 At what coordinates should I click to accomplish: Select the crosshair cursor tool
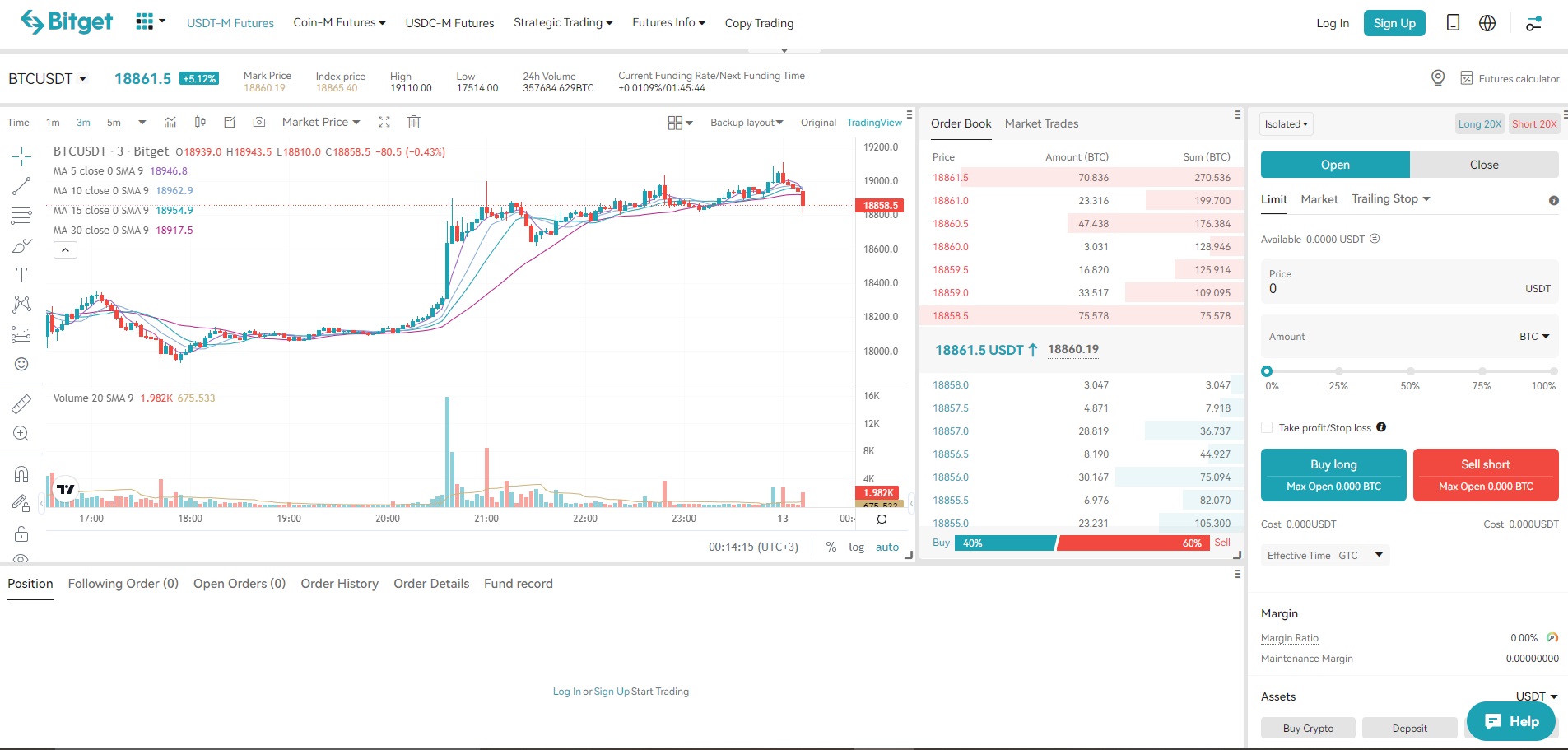22,156
